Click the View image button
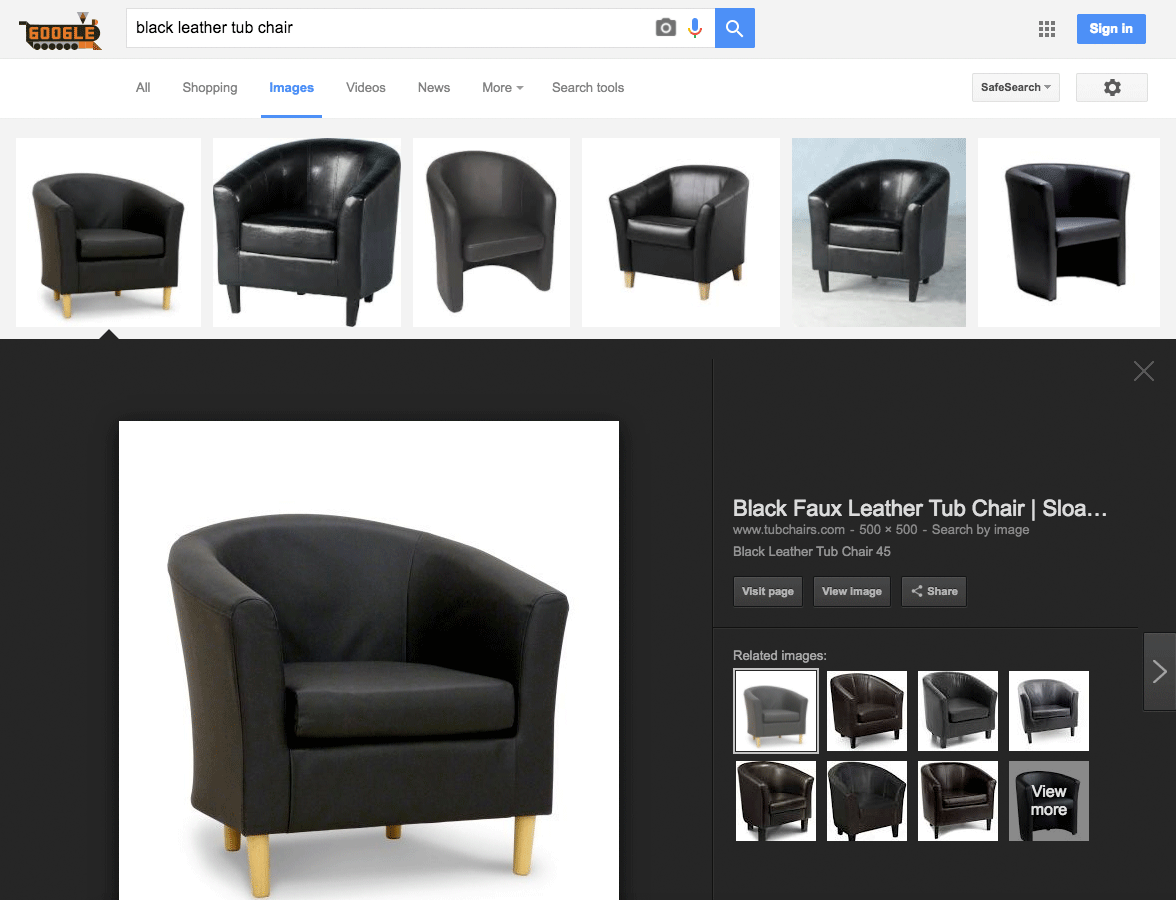 [851, 591]
